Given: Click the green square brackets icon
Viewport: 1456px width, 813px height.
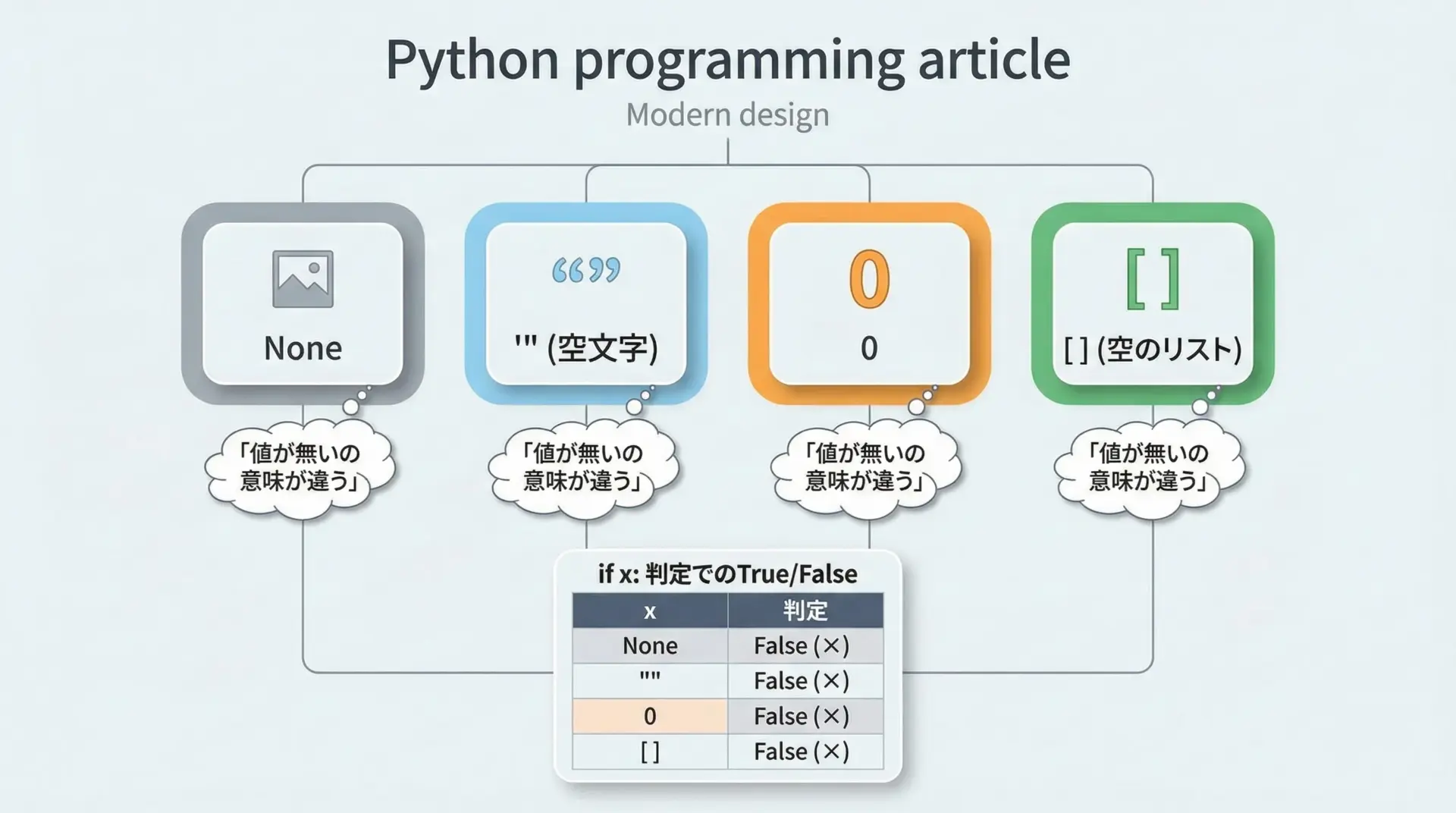Looking at the screenshot, I should (x=1152, y=278).
